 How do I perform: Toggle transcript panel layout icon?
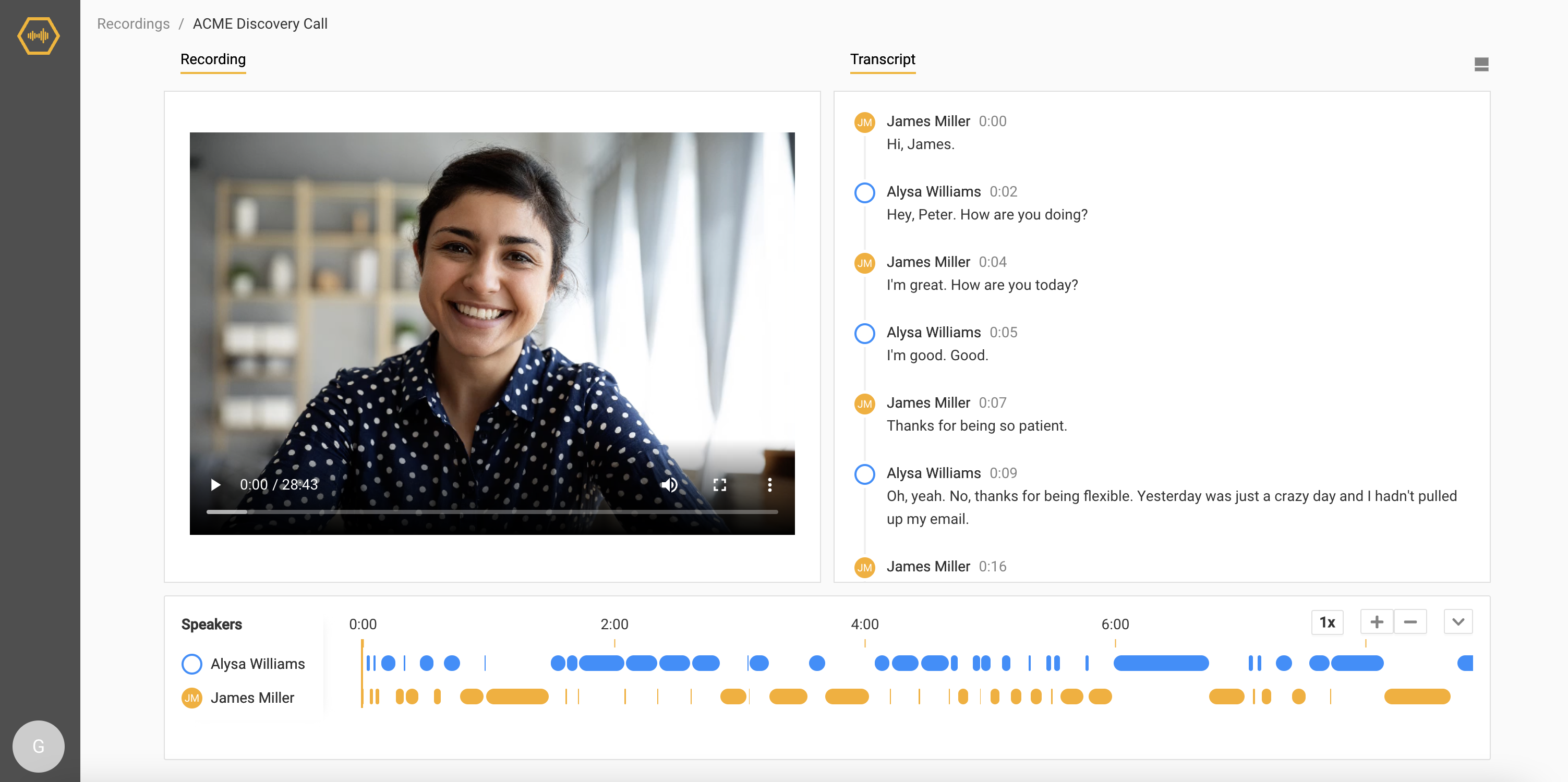1481,65
